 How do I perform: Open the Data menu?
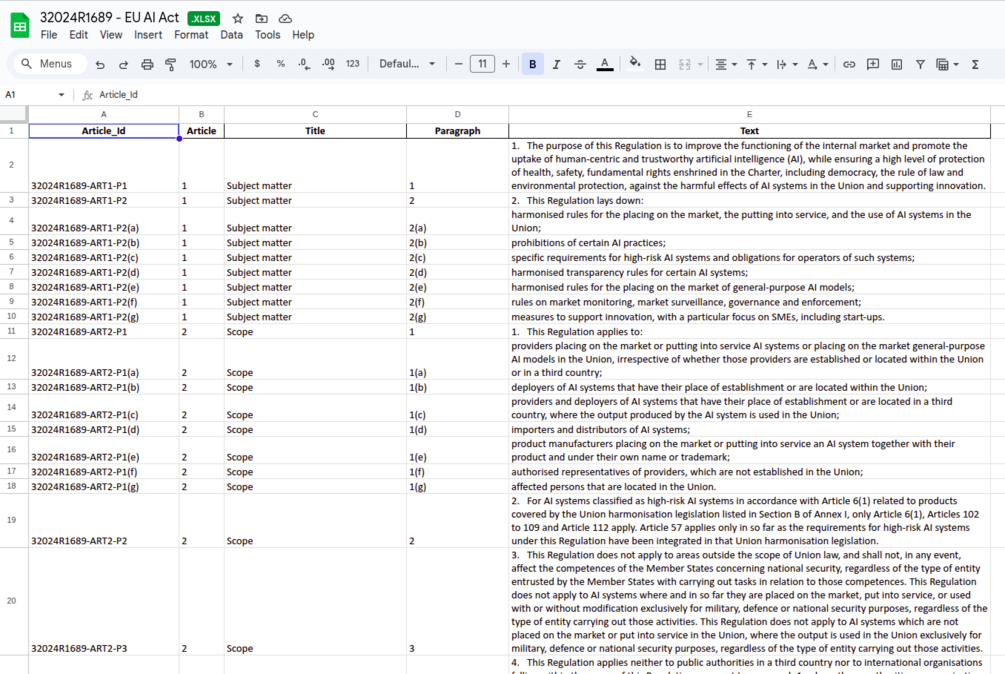231,35
